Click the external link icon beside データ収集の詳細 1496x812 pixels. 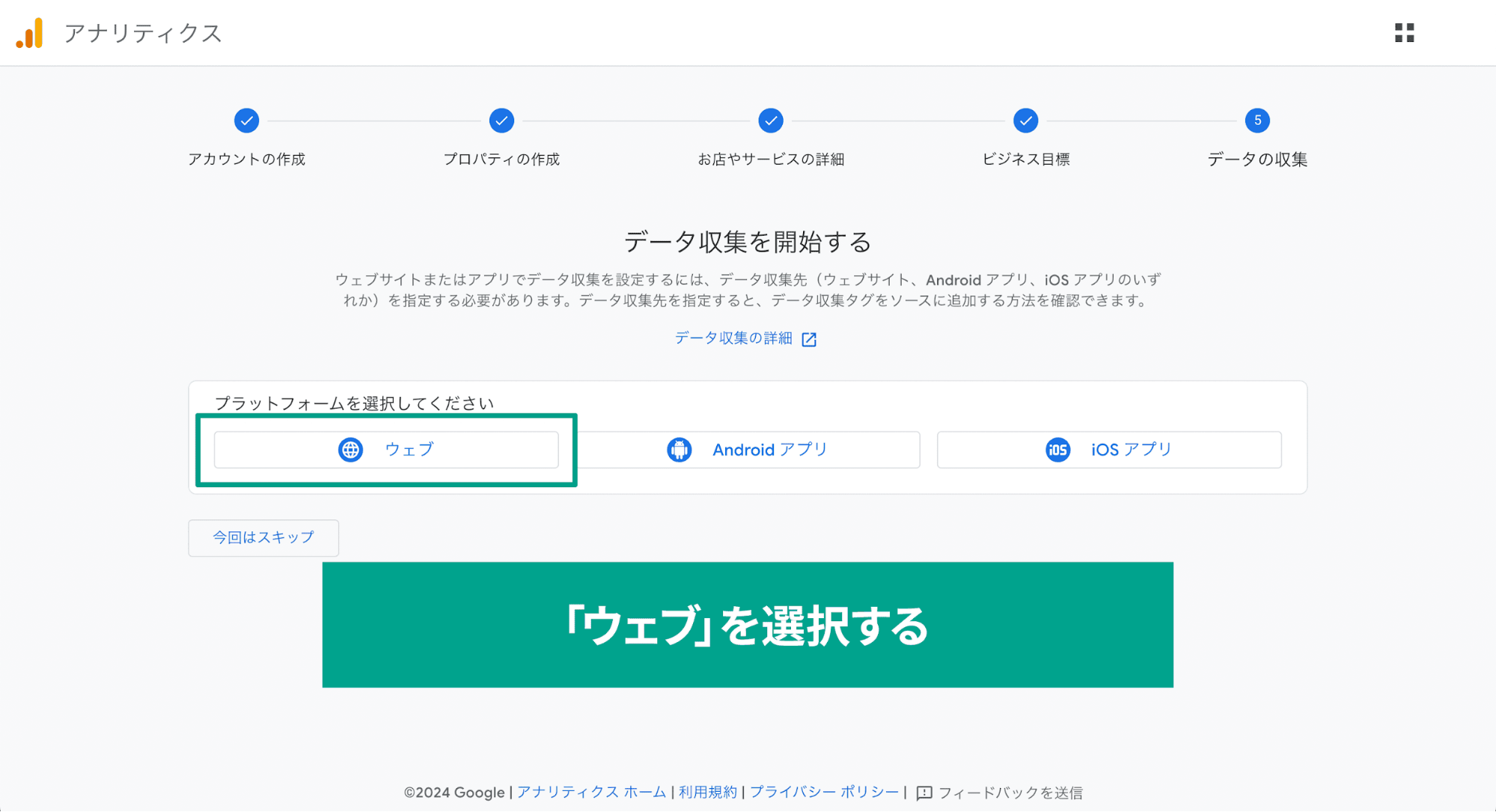(809, 339)
